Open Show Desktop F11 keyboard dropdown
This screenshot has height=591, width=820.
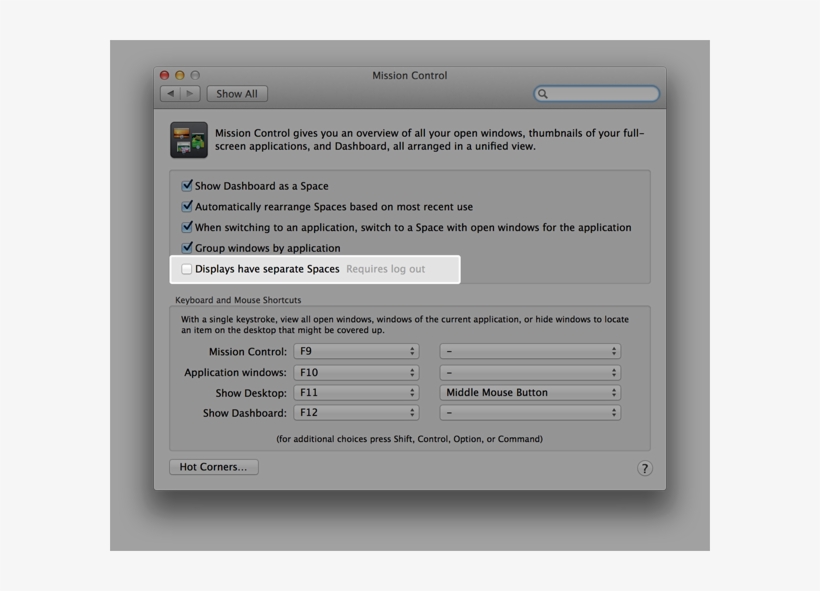(356, 393)
